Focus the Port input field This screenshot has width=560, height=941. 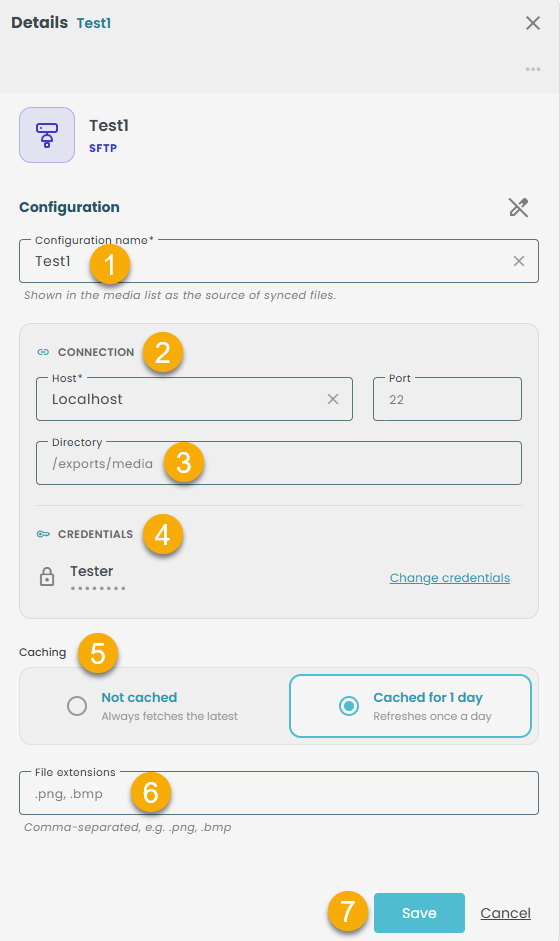point(447,399)
